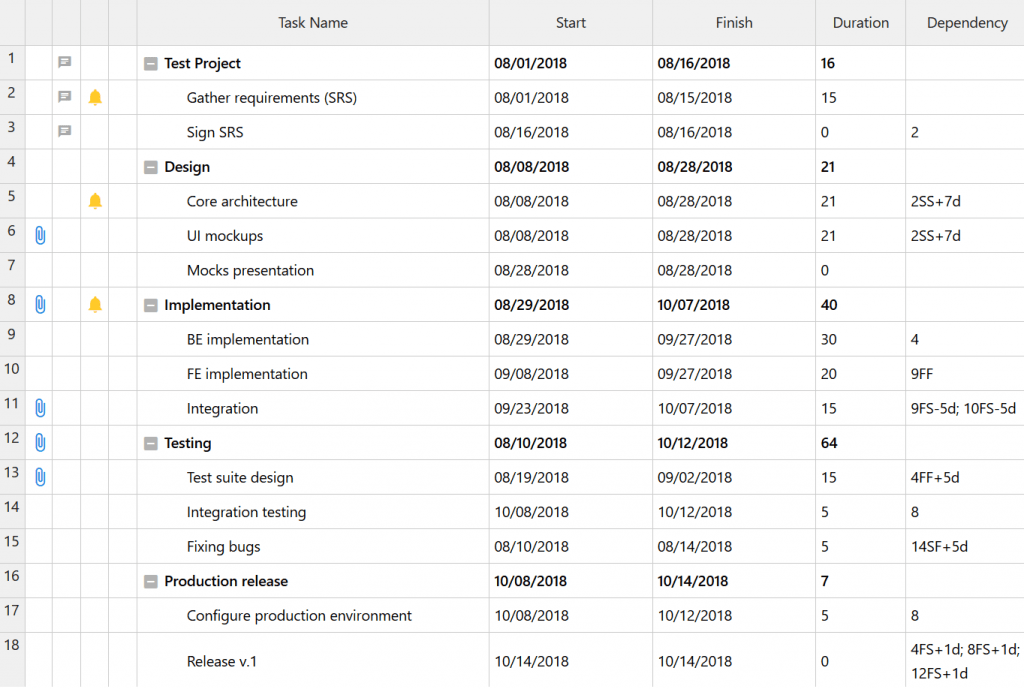Open the Integration task attachment paperclip

coord(40,408)
